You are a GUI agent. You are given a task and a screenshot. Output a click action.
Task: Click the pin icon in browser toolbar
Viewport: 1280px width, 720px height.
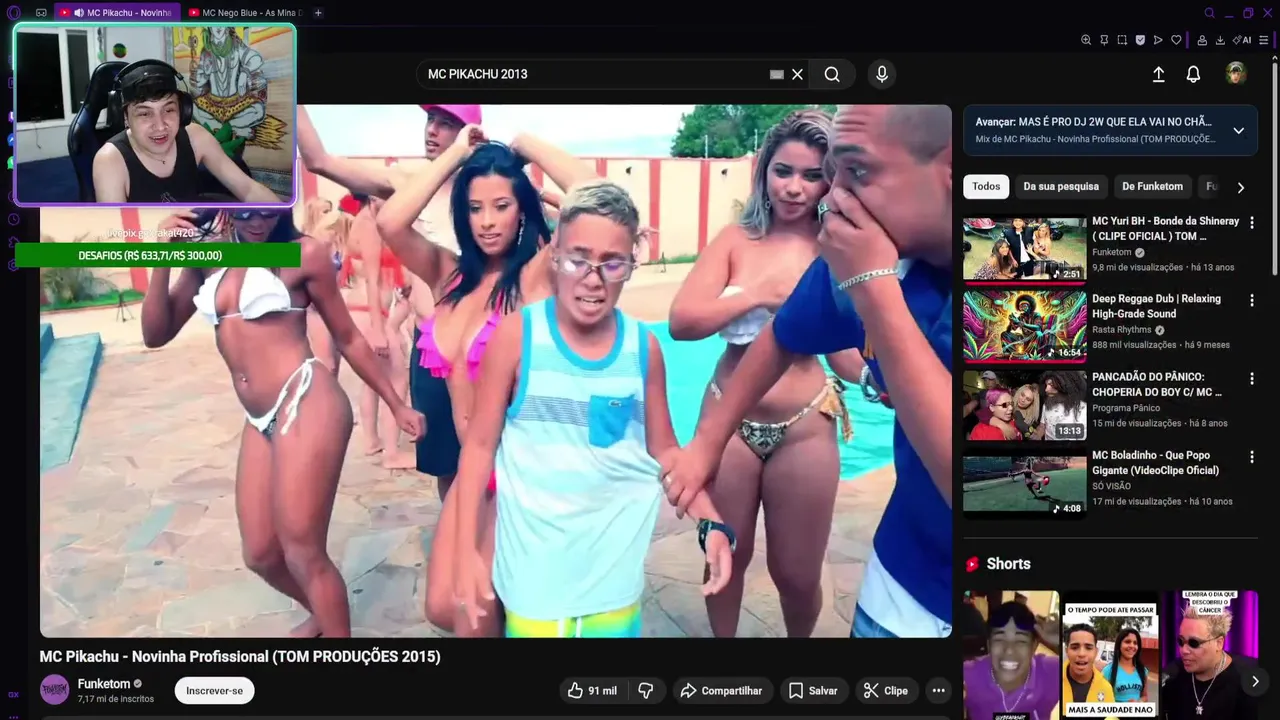pyautogui.click(x=1104, y=40)
